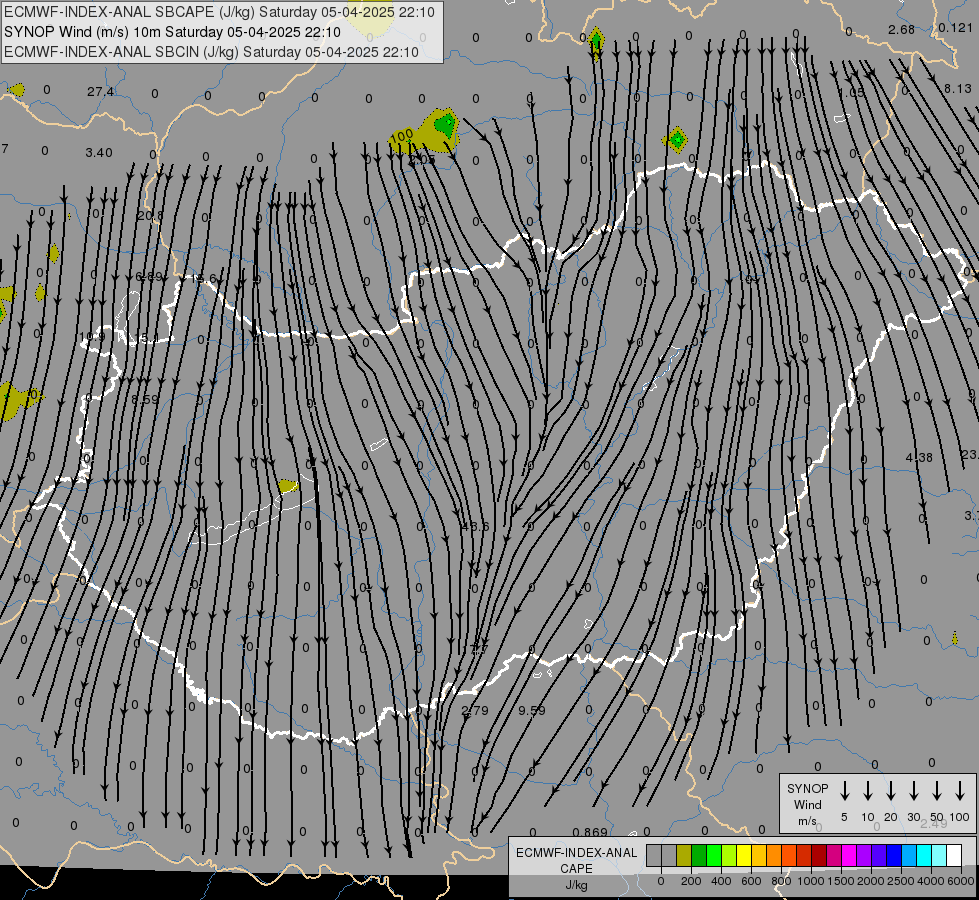Image resolution: width=979 pixels, height=900 pixels.
Task: Click the 2.79 value on the map
Action: 475,710
